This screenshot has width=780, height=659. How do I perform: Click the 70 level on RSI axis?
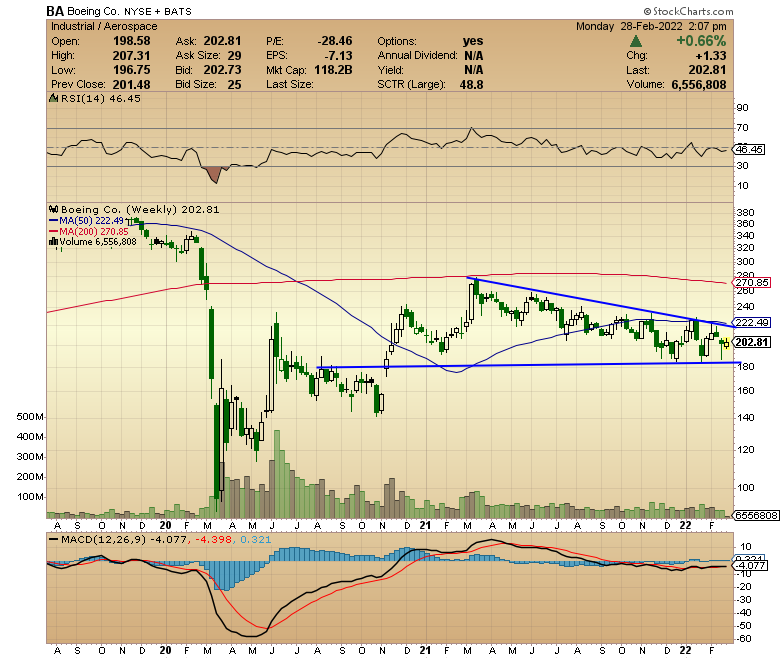point(743,128)
